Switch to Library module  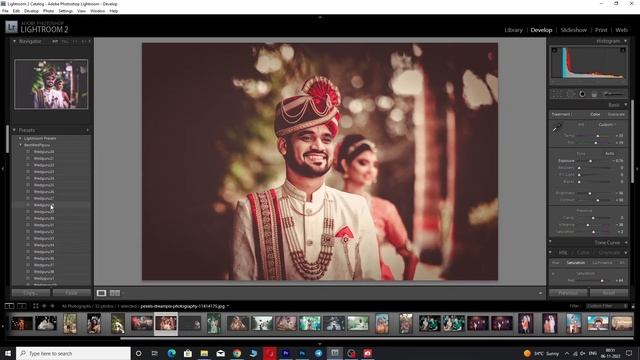coord(513,30)
